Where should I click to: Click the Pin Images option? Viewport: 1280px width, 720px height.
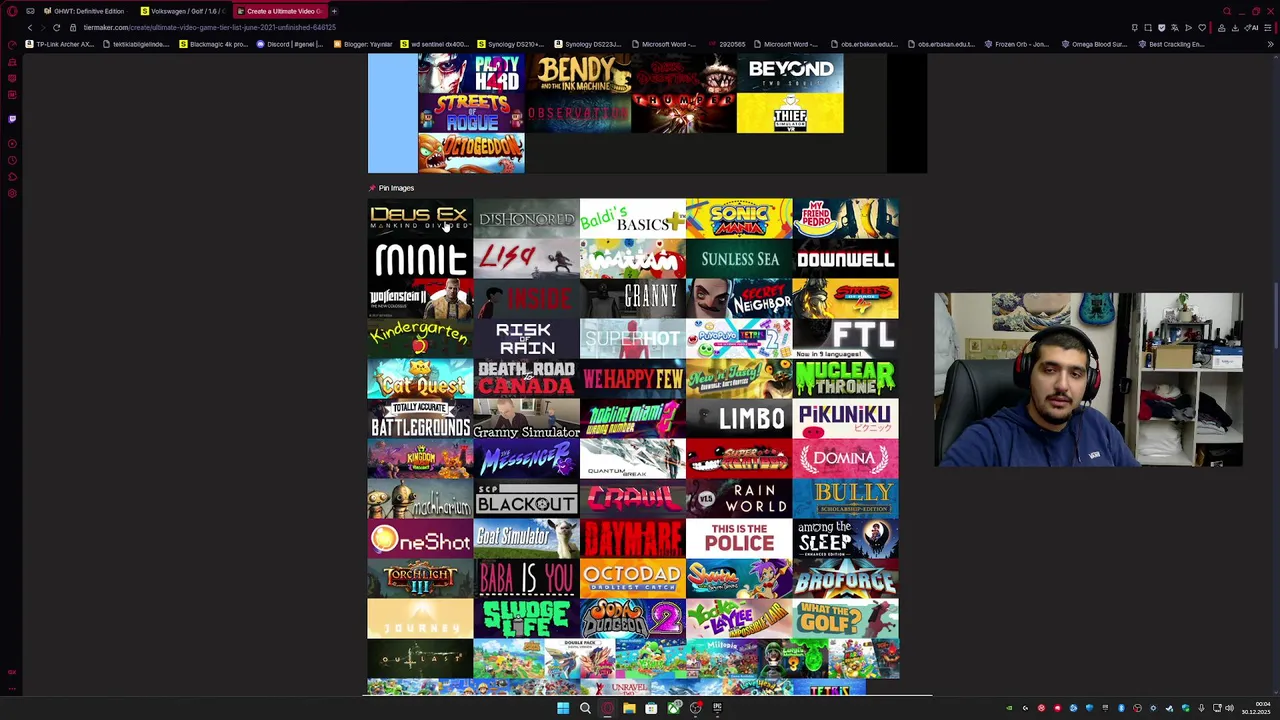[x=391, y=188]
